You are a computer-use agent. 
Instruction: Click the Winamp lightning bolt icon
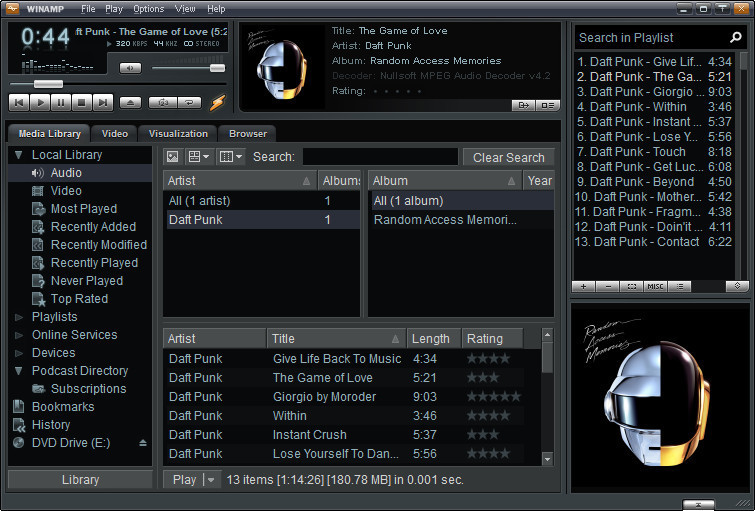click(217, 101)
